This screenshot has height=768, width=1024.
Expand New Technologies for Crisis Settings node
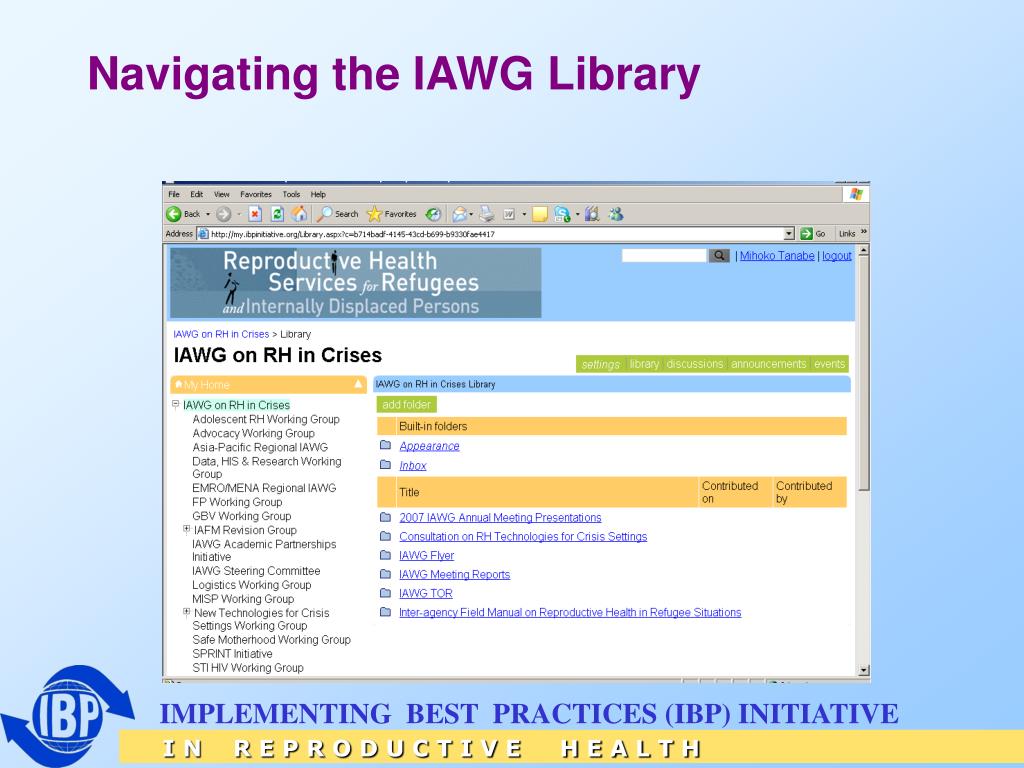(187, 612)
